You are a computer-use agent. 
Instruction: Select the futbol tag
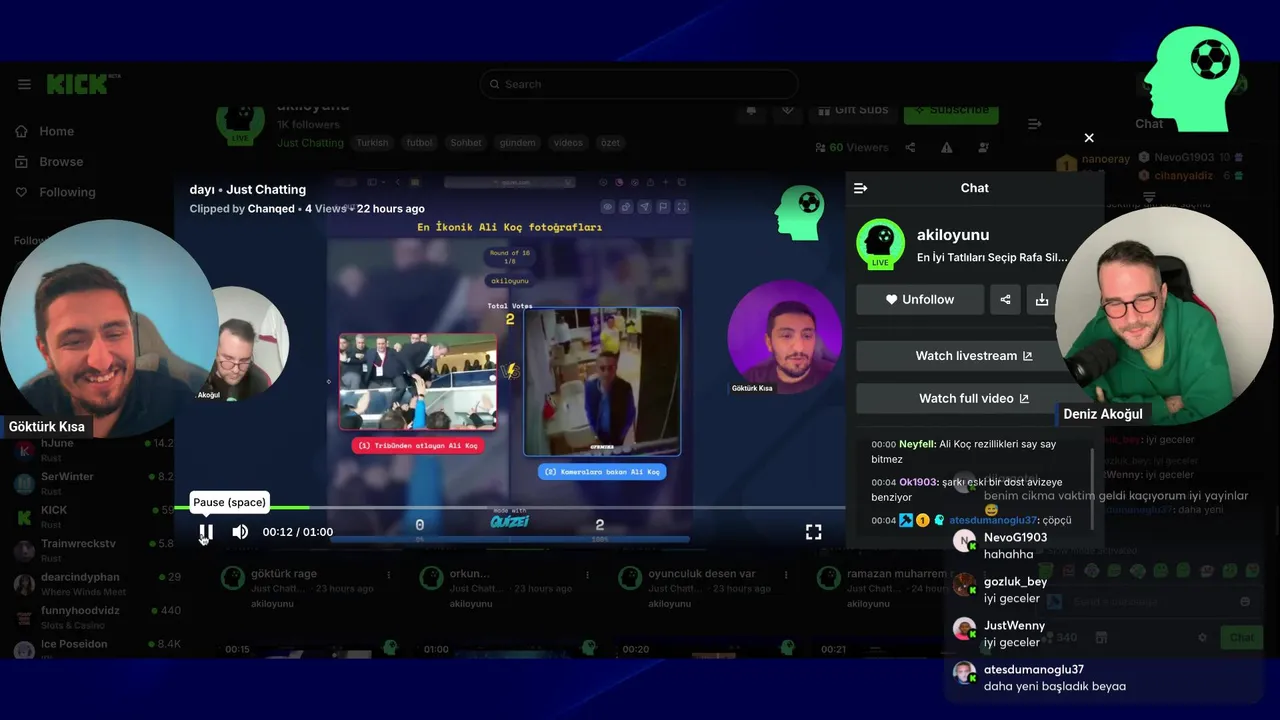(420, 143)
